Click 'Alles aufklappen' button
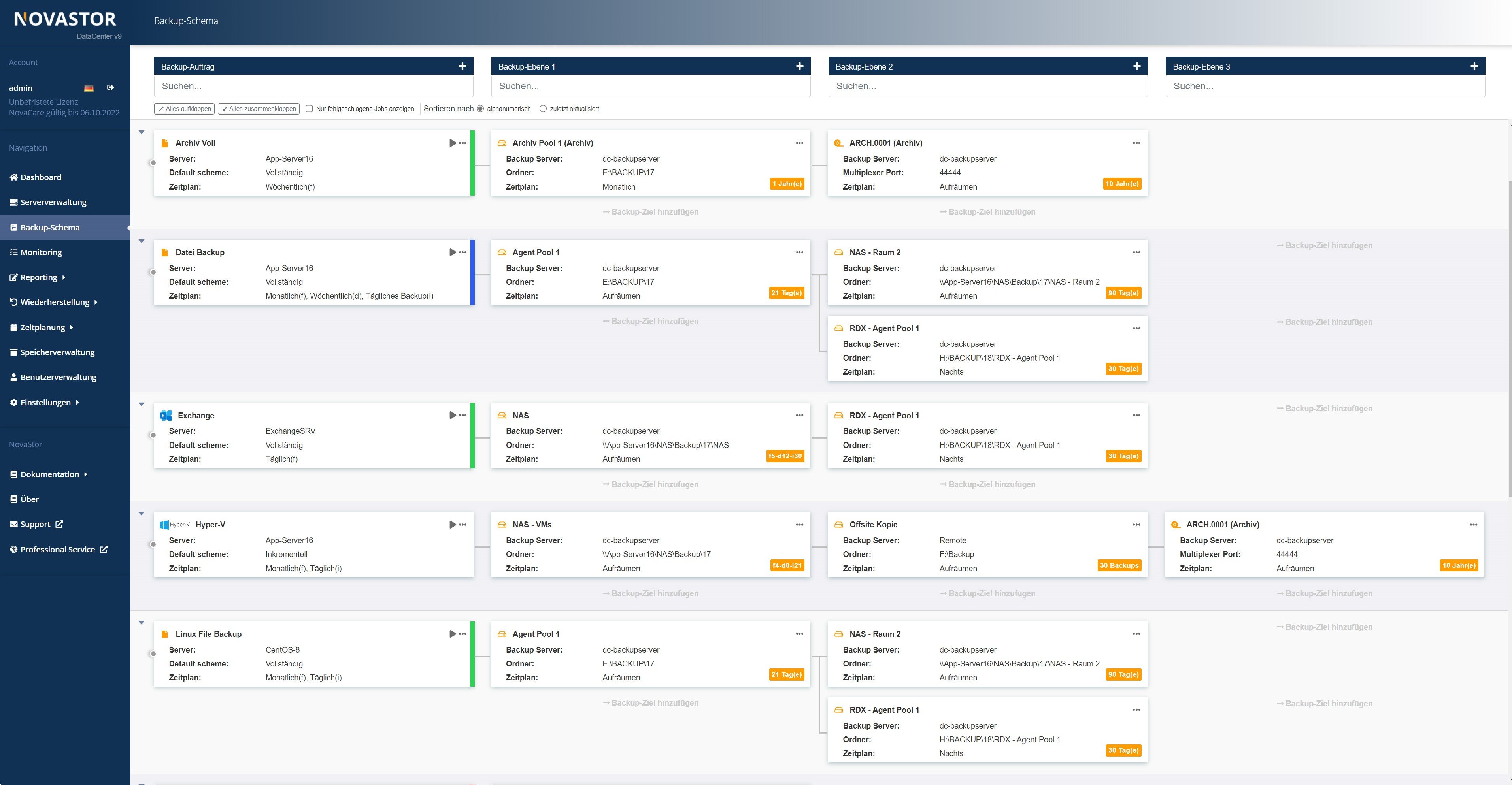The image size is (1512, 785). (183, 107)
